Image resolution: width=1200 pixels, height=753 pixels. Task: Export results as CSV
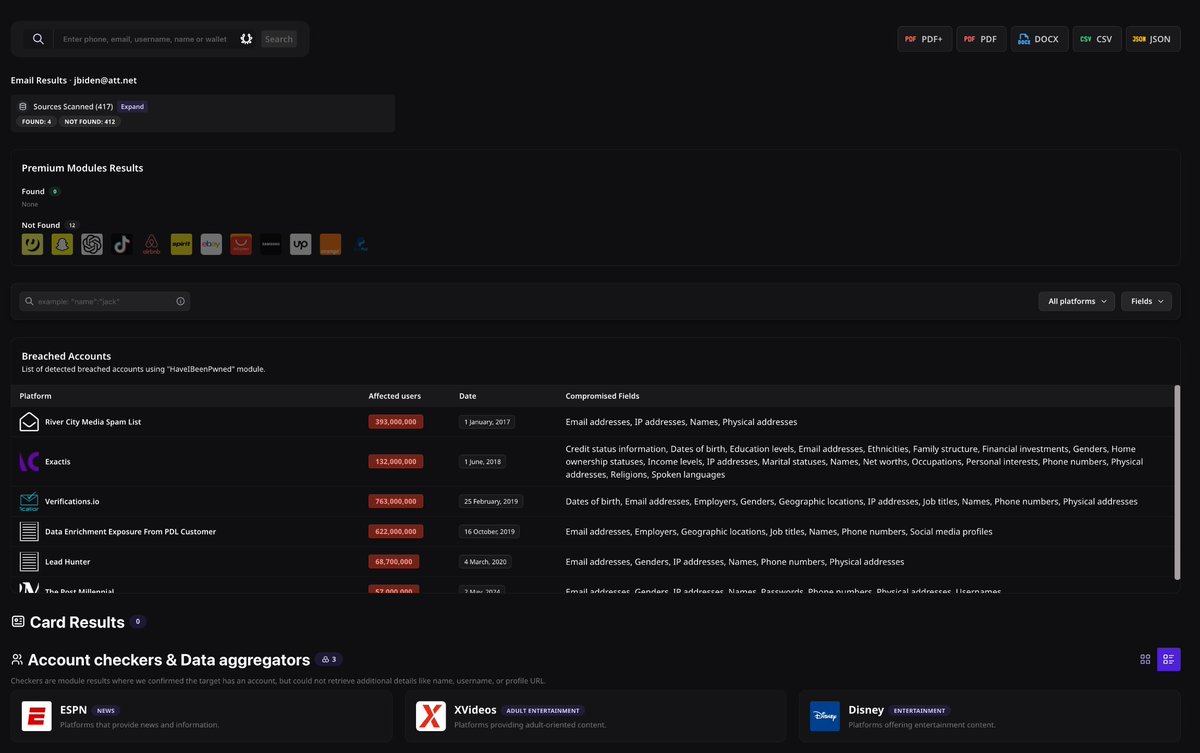[1097, 39]
